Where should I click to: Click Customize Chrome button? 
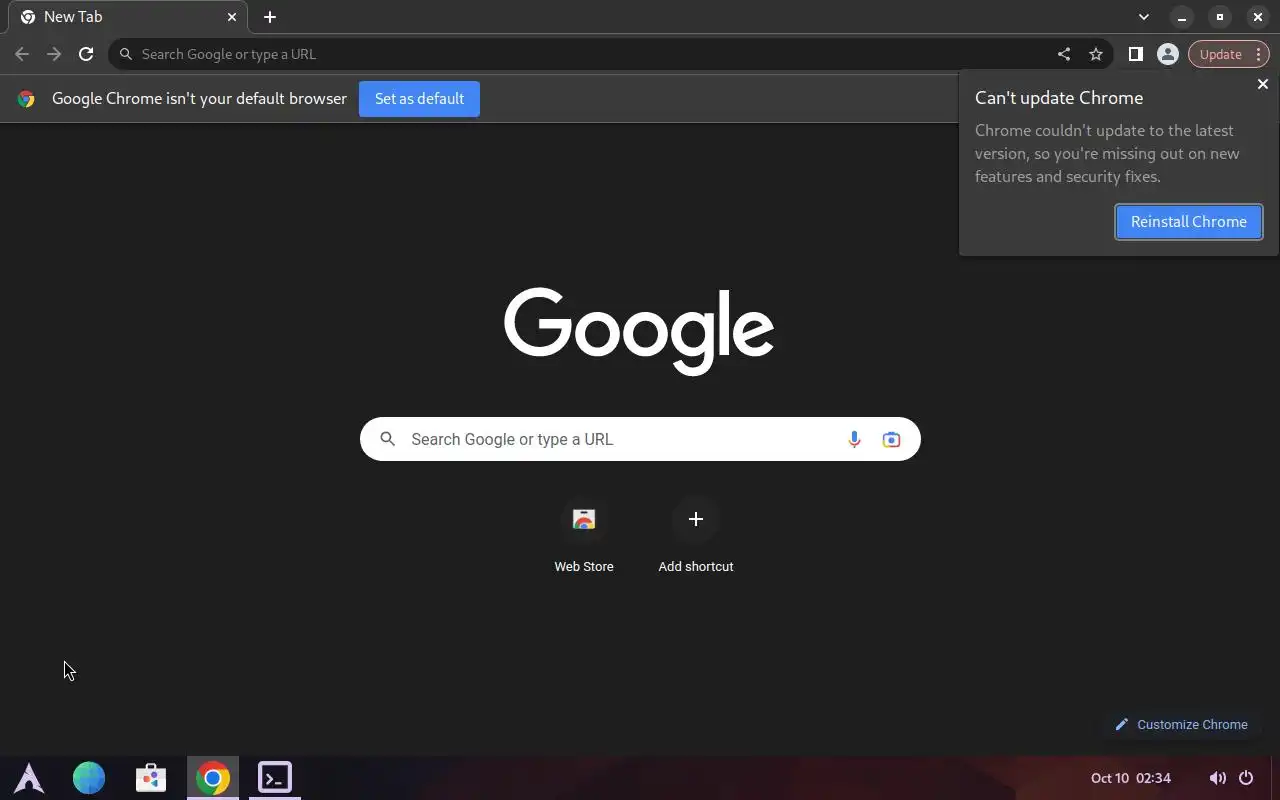1181,724
